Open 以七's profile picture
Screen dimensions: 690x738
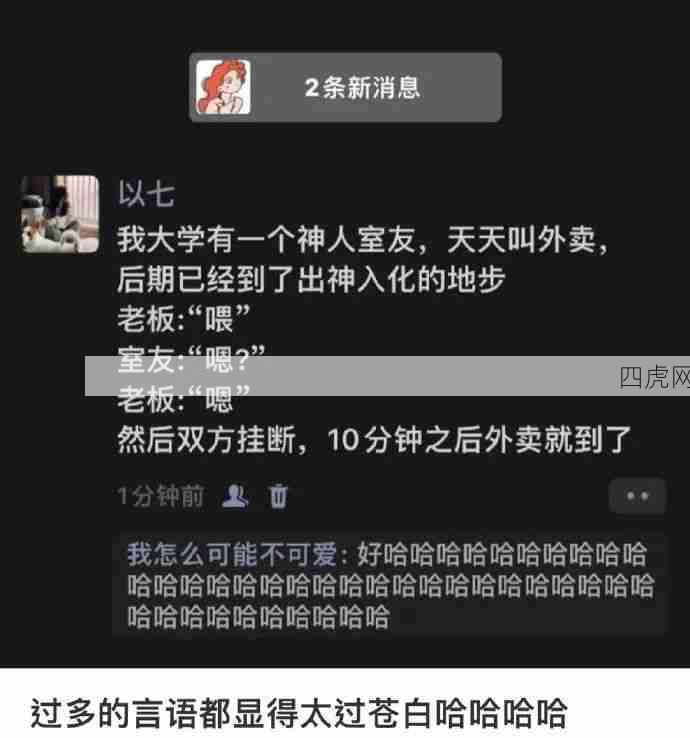point(60,214)
